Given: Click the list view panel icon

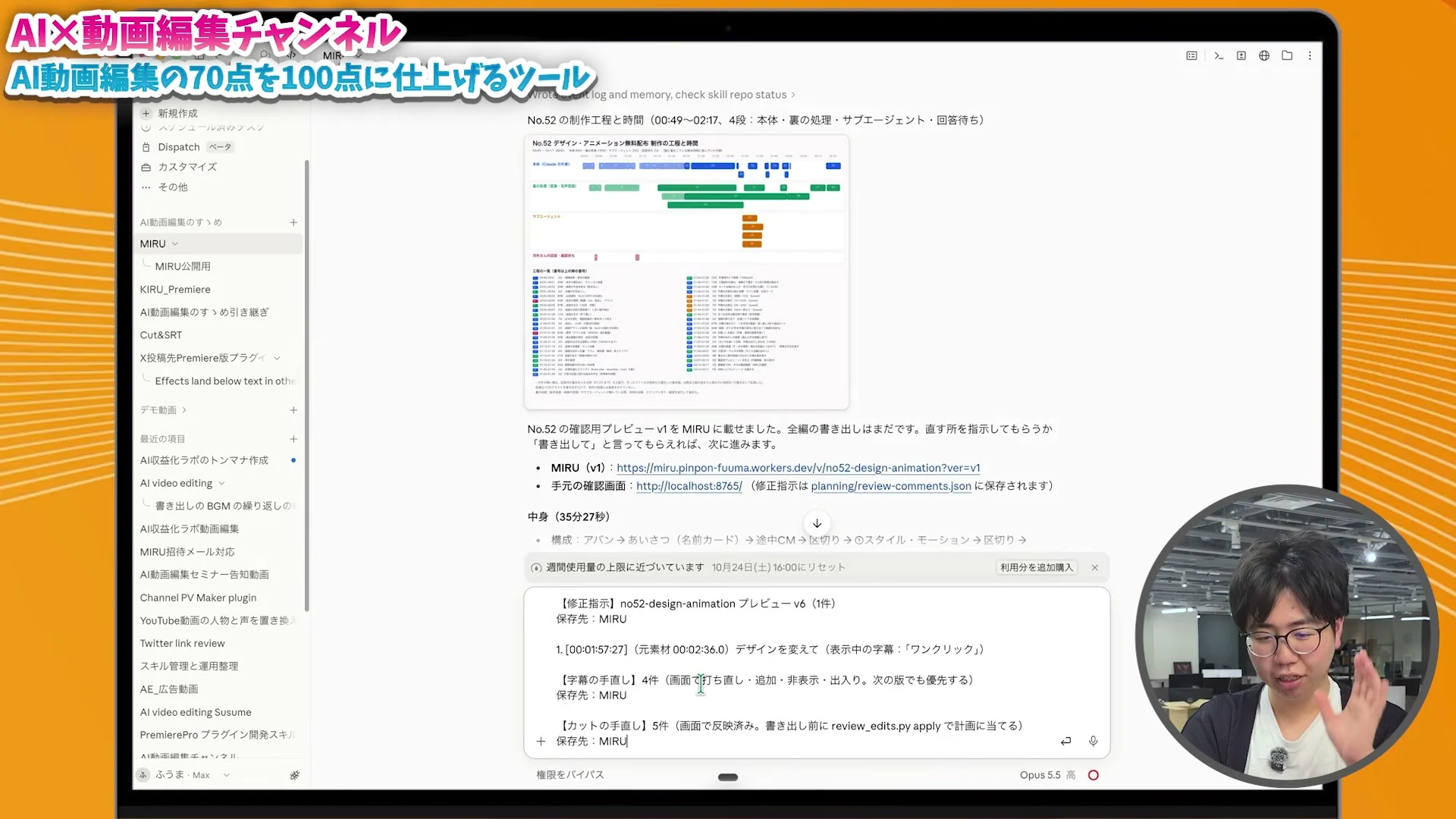Looking at the screenshot, I should (1192, 55).
